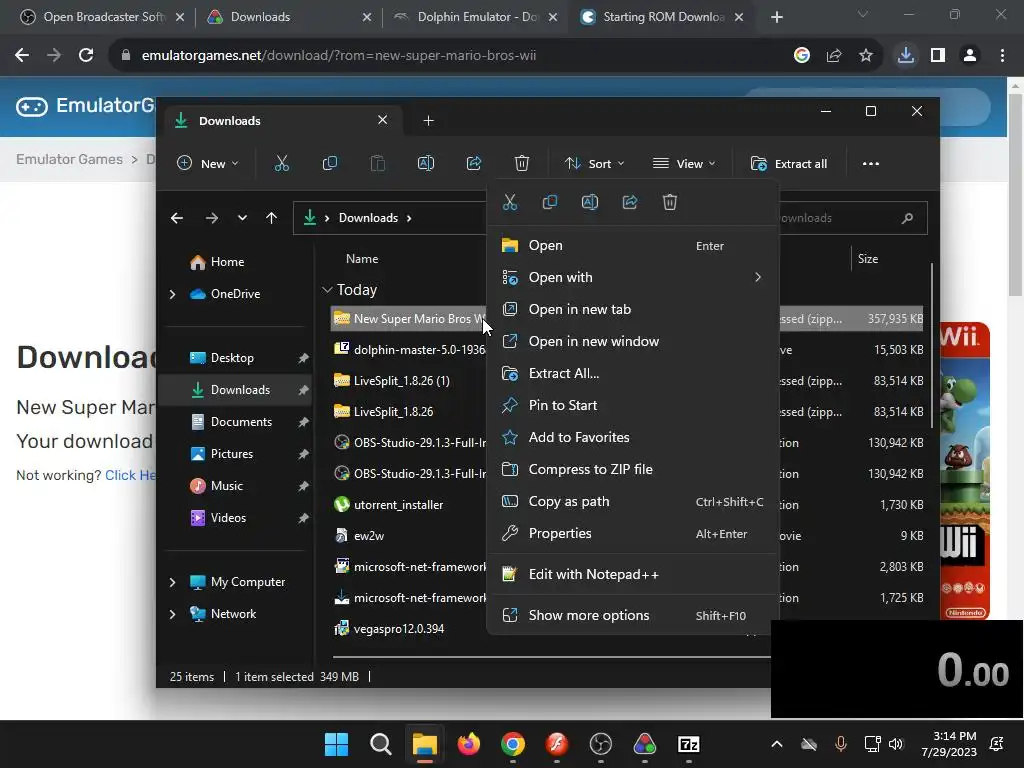Click Delete icon atop context menu
The width and height of the screenshot is (1024, 768).
670,202
